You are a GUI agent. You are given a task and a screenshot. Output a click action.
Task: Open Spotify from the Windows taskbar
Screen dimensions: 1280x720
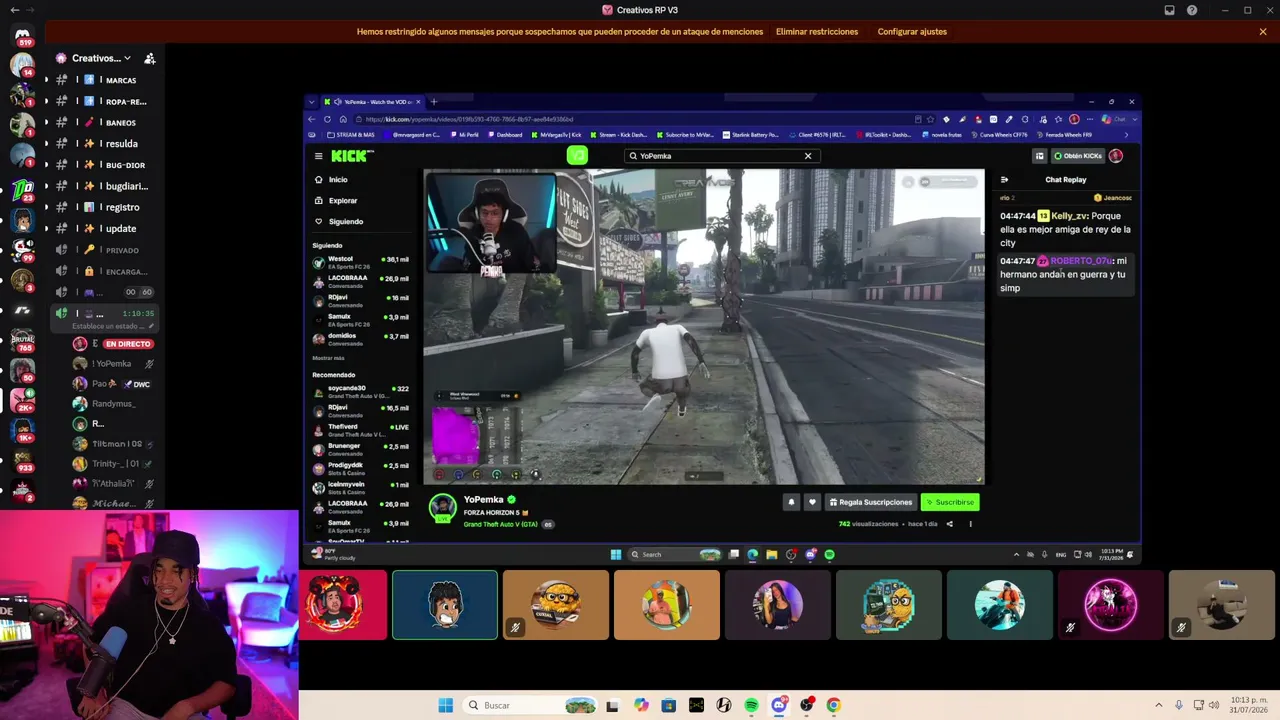point(751,705)
